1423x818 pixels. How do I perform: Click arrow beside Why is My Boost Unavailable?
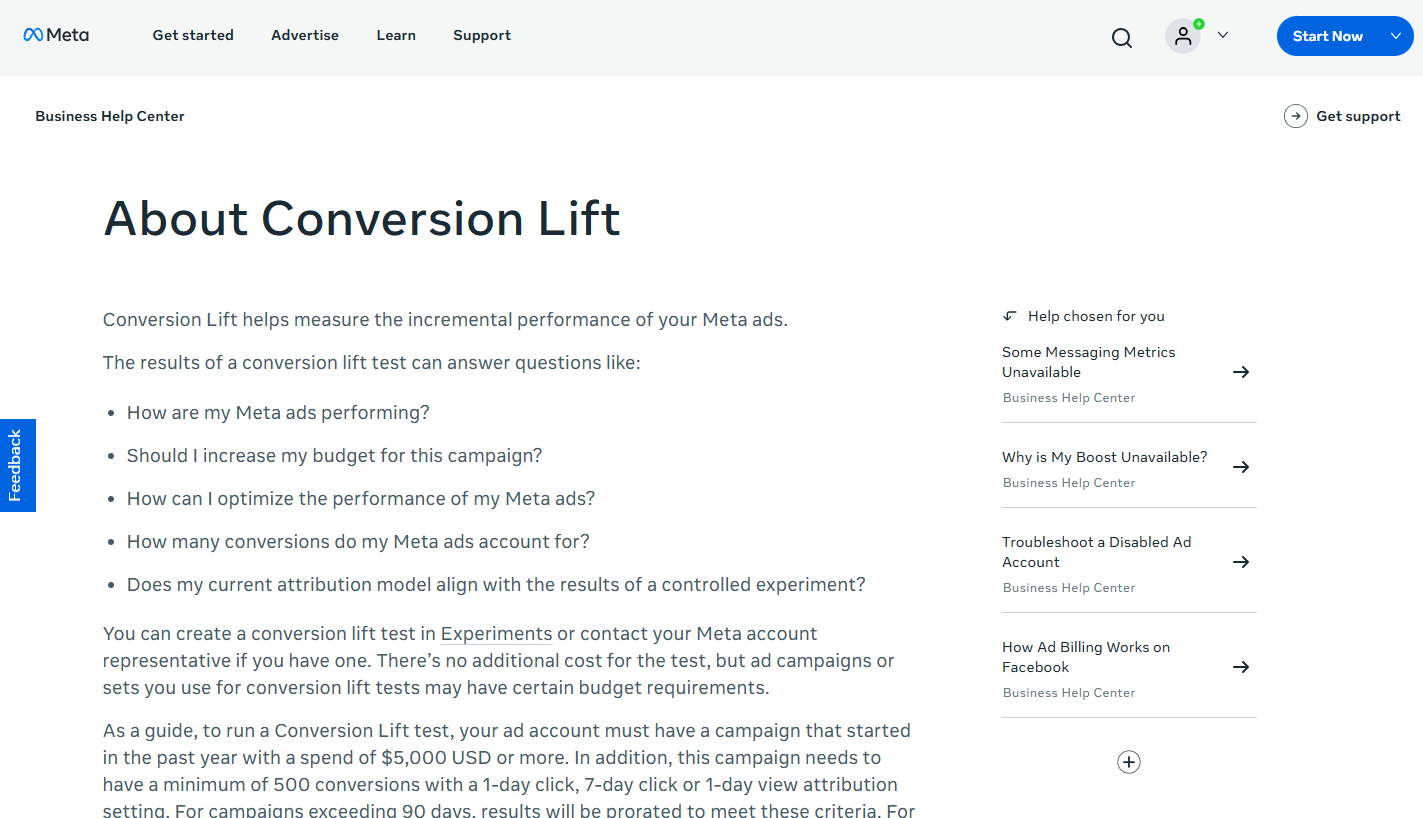click(1241, 467)
